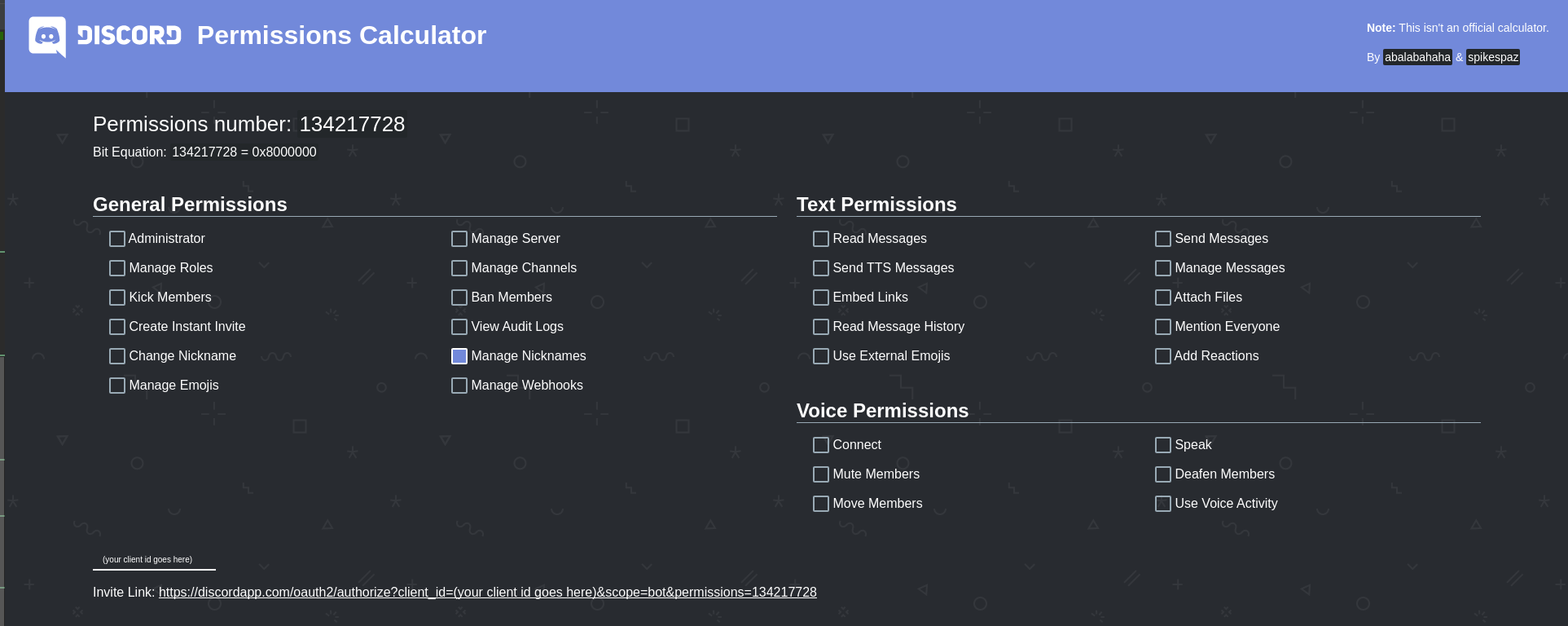1568x626 pixels.
Task: Open the spikespaz author link
Action: point(1493,57)
